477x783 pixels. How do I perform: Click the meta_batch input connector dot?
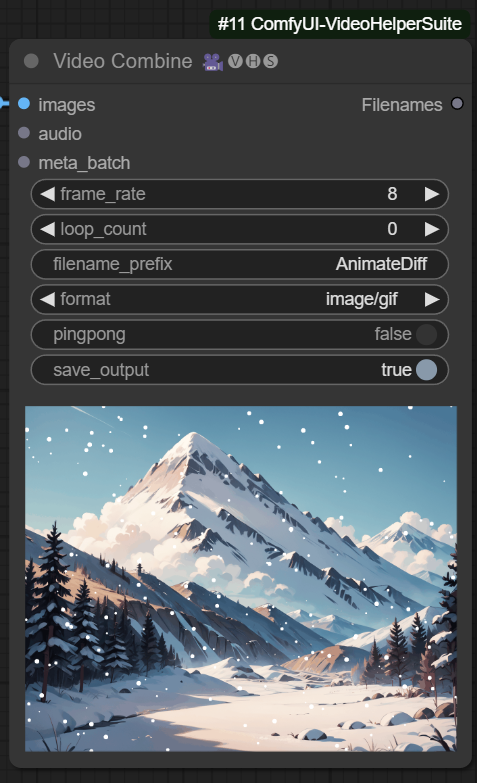coord(23,162)
